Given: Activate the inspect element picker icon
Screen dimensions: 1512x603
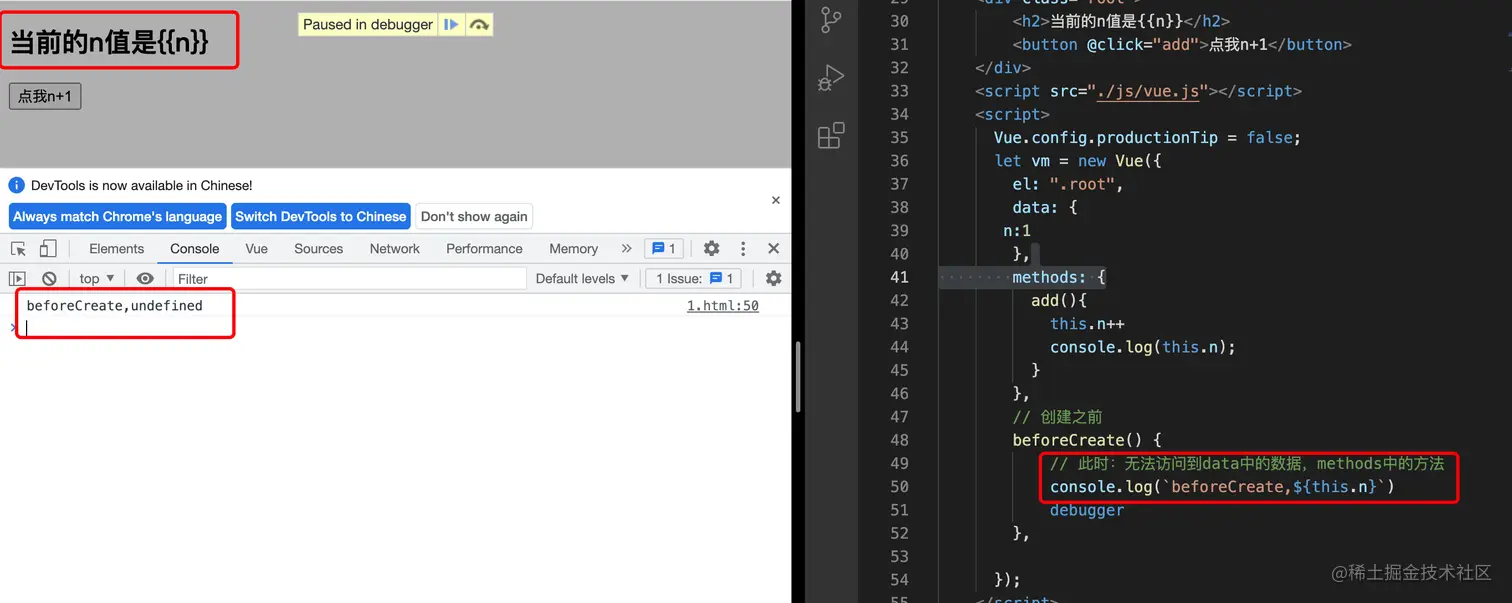Looking at the screenshot, I should coord(18,248).
